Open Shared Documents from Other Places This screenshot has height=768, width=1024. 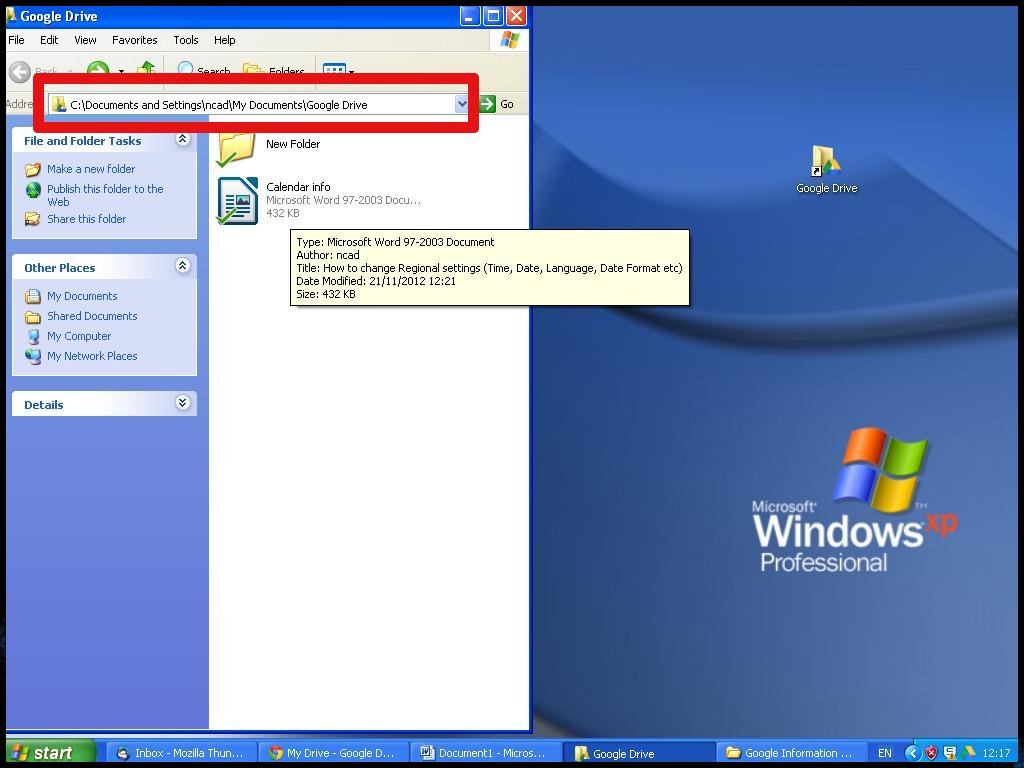click(x=92, y=316)
